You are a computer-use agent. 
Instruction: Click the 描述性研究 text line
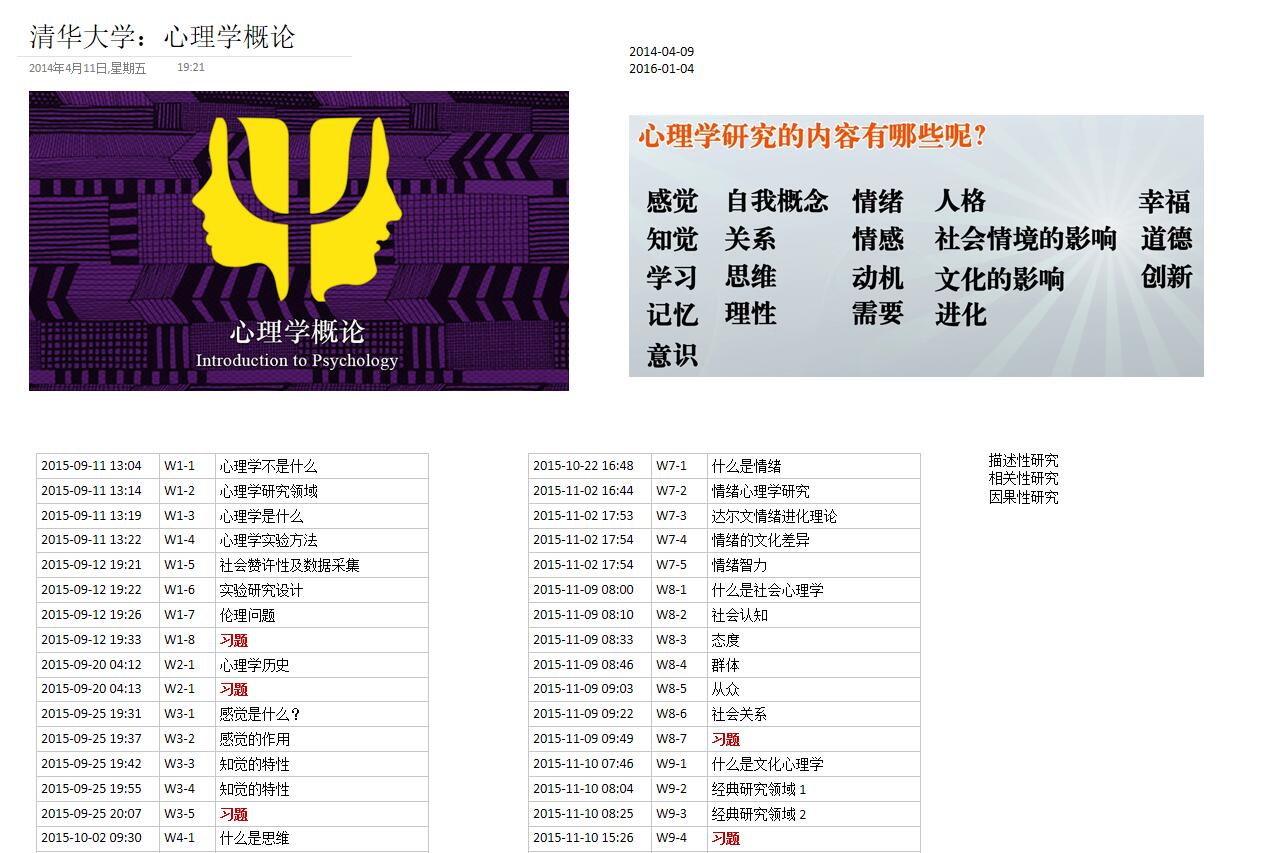pos(1023,460)
